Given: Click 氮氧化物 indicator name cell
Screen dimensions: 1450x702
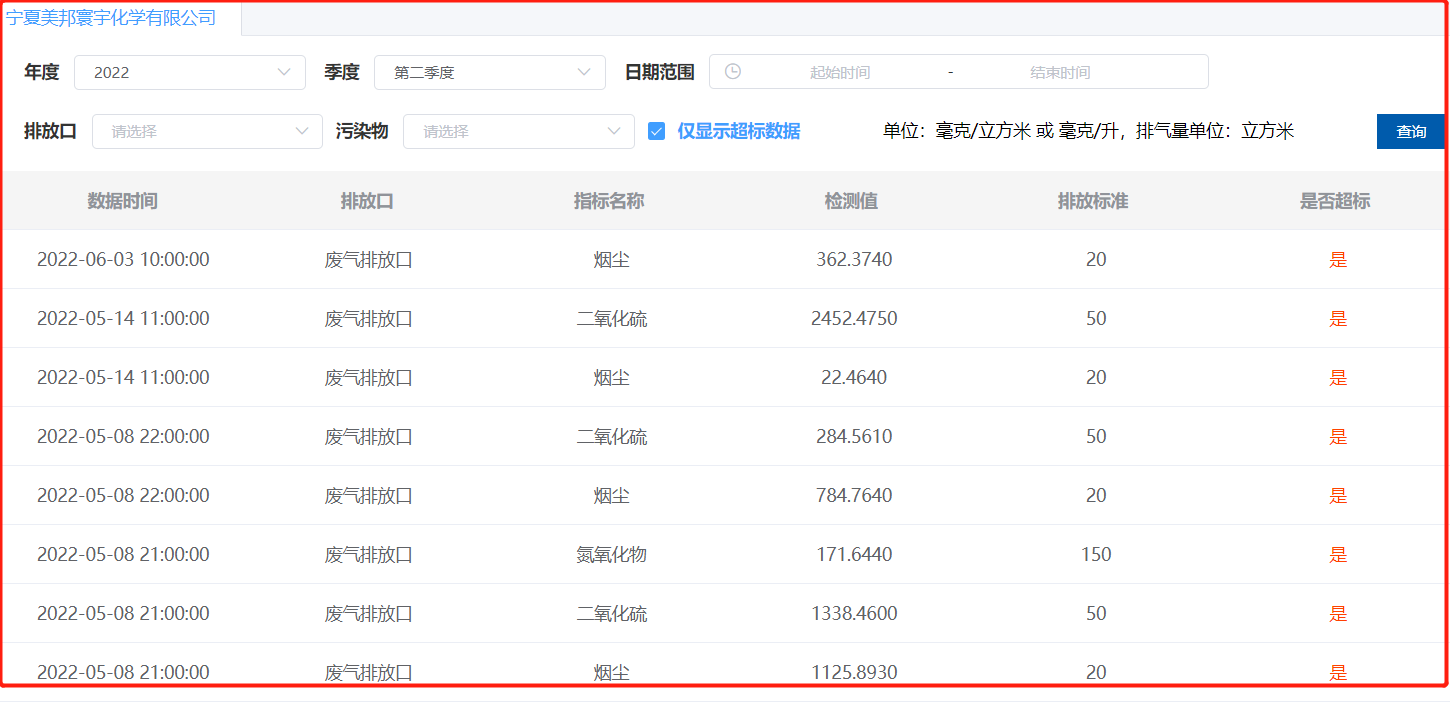Looking at the screenshot, I should click(612, 555).
